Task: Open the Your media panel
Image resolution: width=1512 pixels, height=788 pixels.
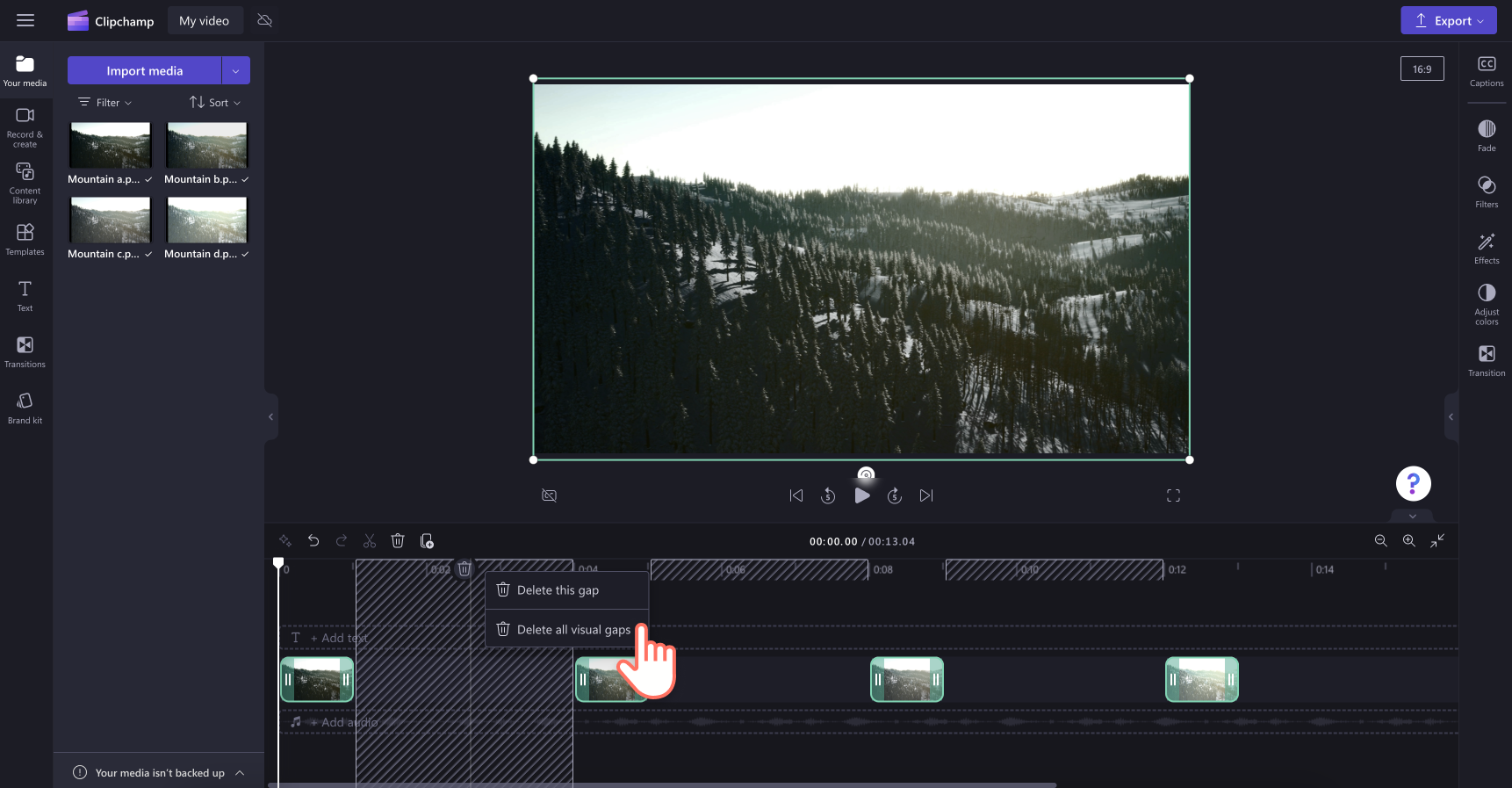Action: click(25, 70)
